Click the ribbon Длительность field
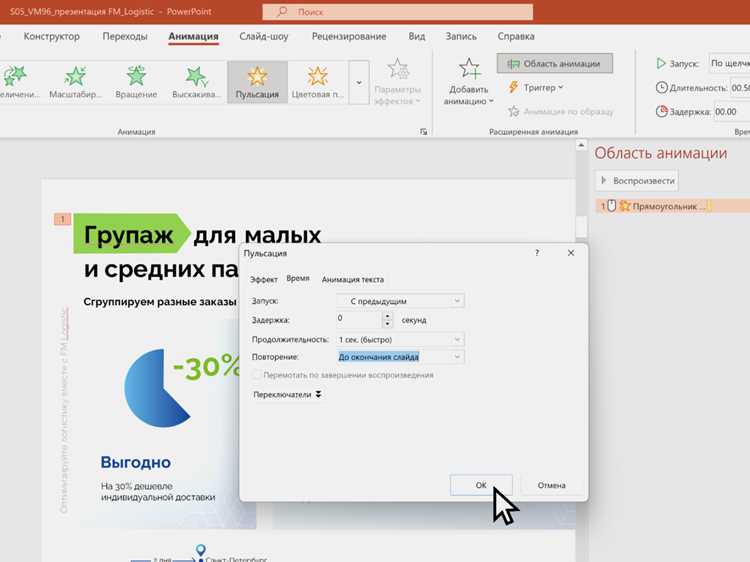Screen dimensions: 750x562 (x=740, y=88)
